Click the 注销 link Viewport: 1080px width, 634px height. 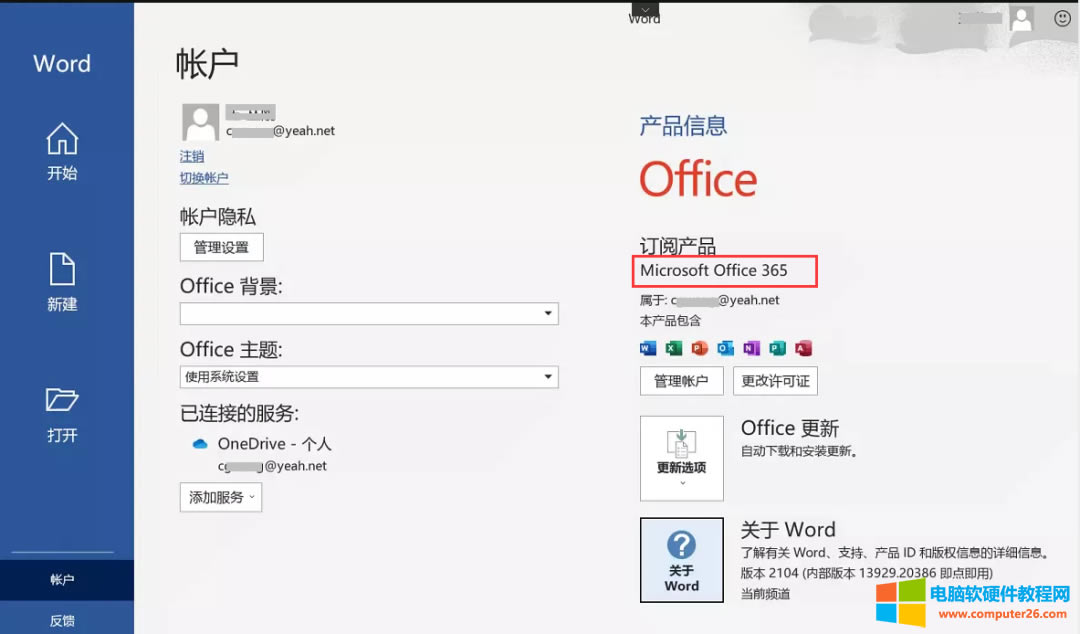191,156
